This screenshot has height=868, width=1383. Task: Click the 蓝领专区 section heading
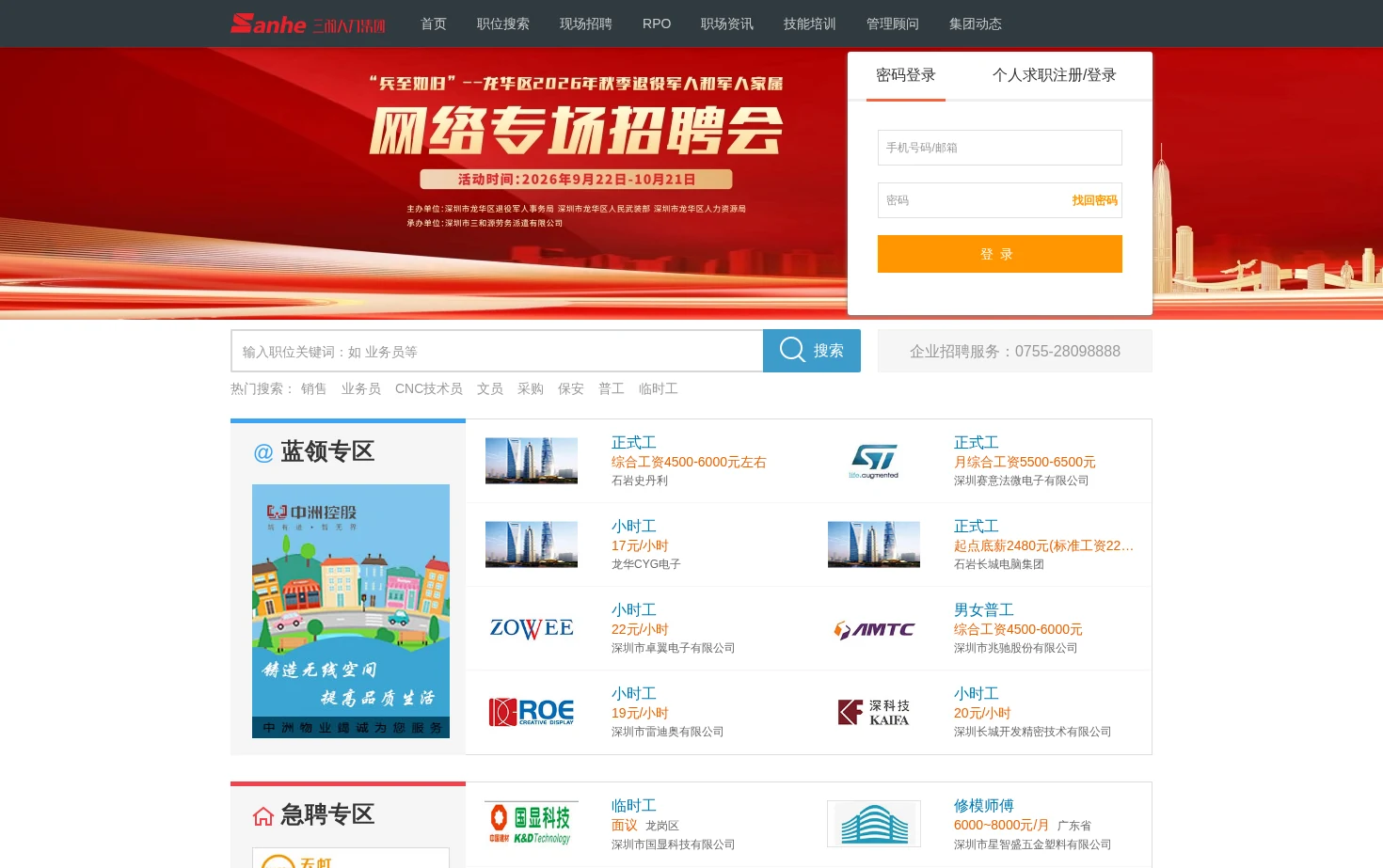coord(327,452)
